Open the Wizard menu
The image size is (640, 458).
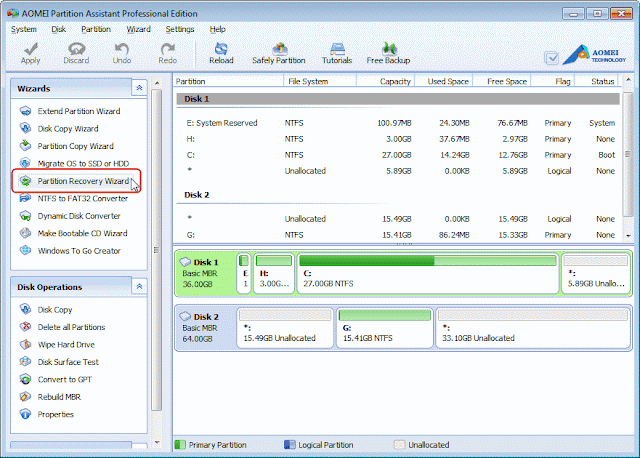[x=138, y=29]
